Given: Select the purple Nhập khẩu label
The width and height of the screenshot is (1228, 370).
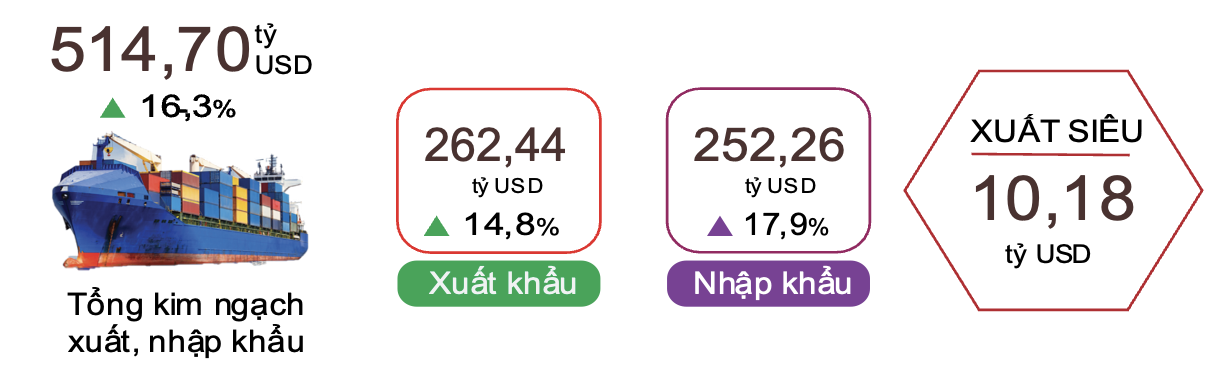Looking at the screenshot, I should pos(768,283).
